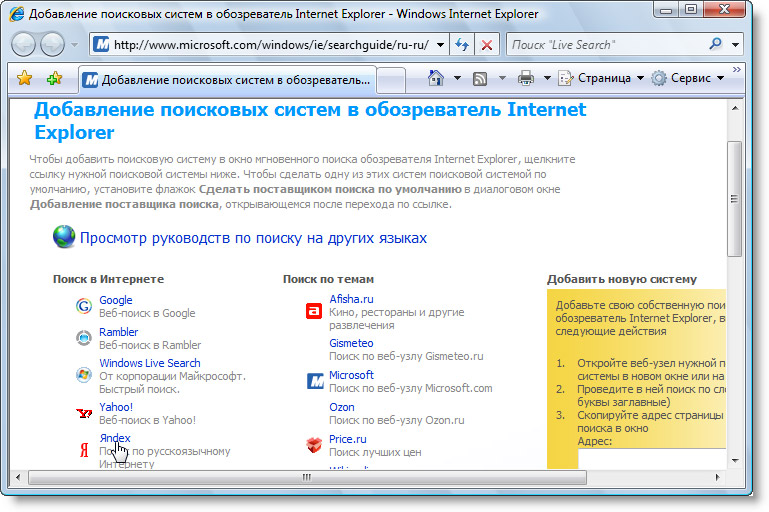The image size is (769, 512).
Task: Click in the Live Search input field
Action: coord(602,45)
